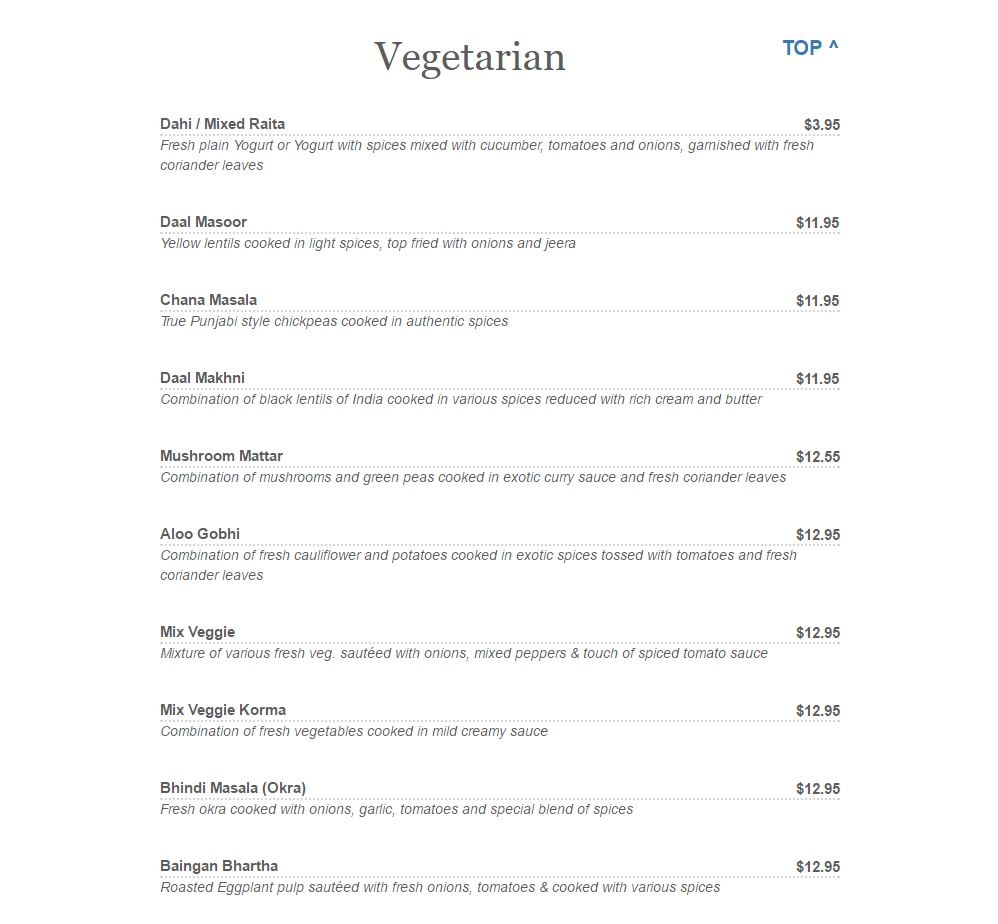
Task: Select the Baingan Bhartha menu item
Action: [219, 866]
